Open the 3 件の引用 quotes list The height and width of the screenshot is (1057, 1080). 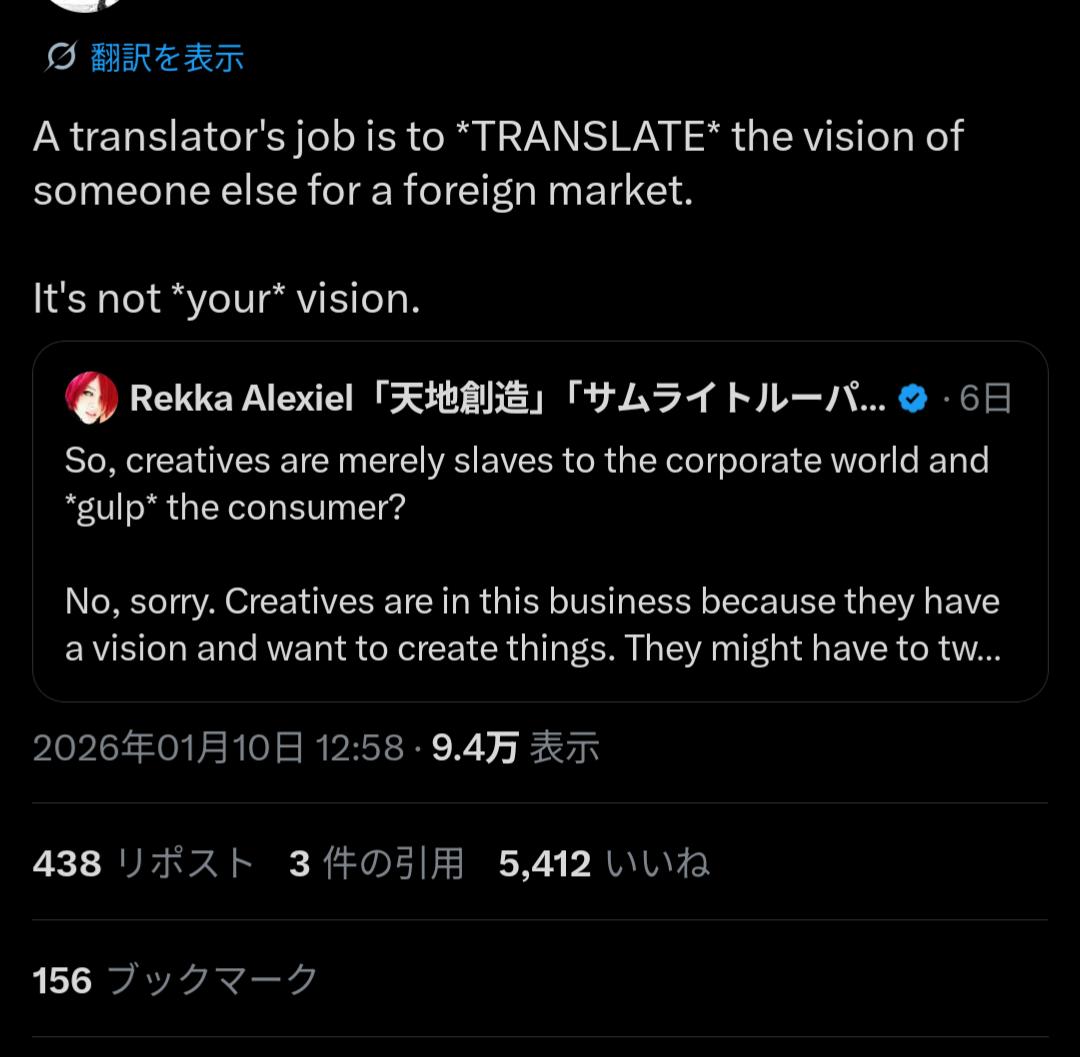click(376, 863)
